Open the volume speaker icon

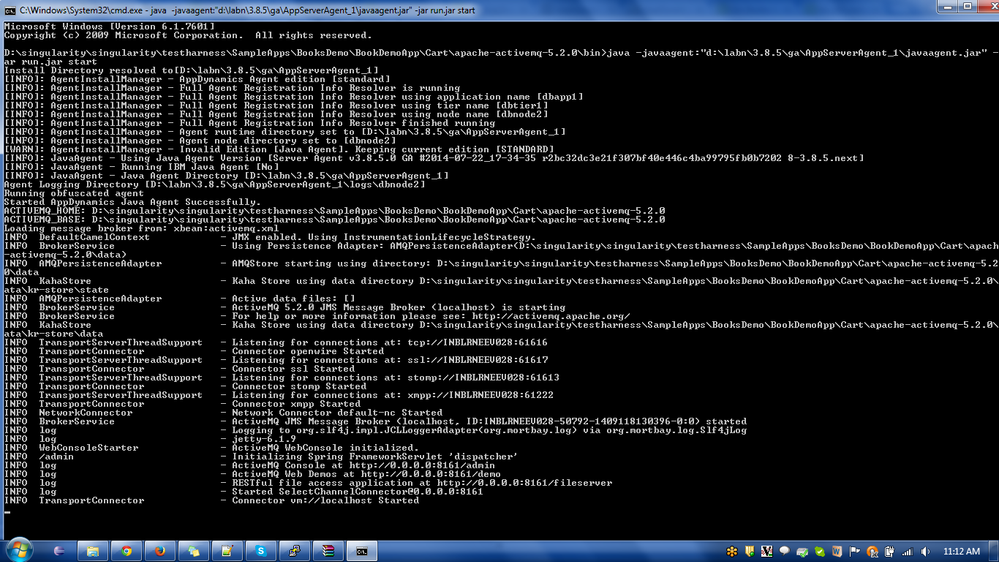tap(925, 552)
